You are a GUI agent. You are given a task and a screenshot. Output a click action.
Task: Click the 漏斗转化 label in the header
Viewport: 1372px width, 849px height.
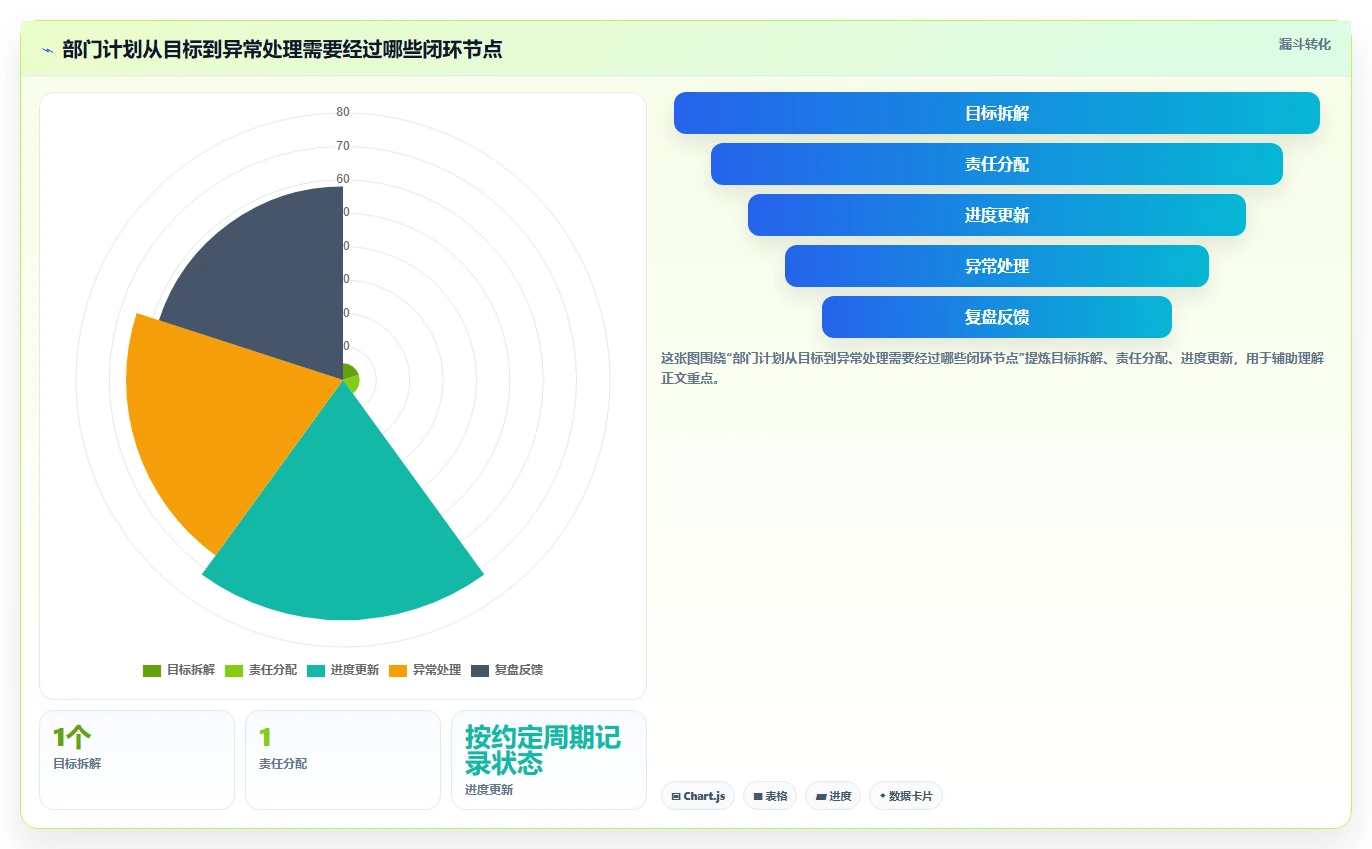point(1304,44)
